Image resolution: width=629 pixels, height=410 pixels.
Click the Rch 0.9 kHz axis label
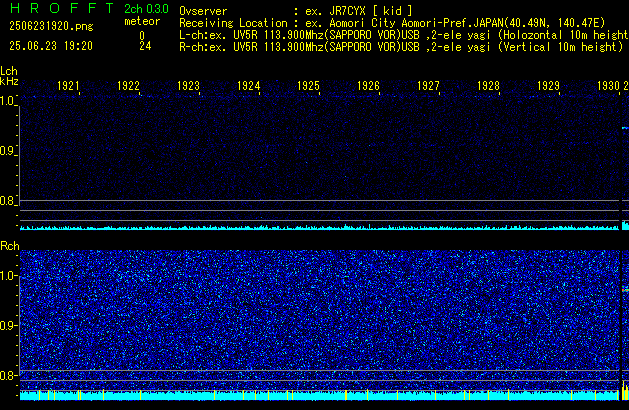8,325
